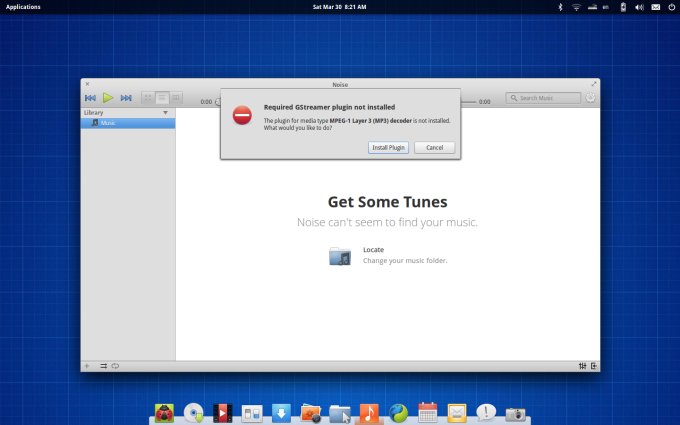Cancel the GStreamer plugin dialog
The height and width of the screenshot is (425, 680).
point(435,147)
